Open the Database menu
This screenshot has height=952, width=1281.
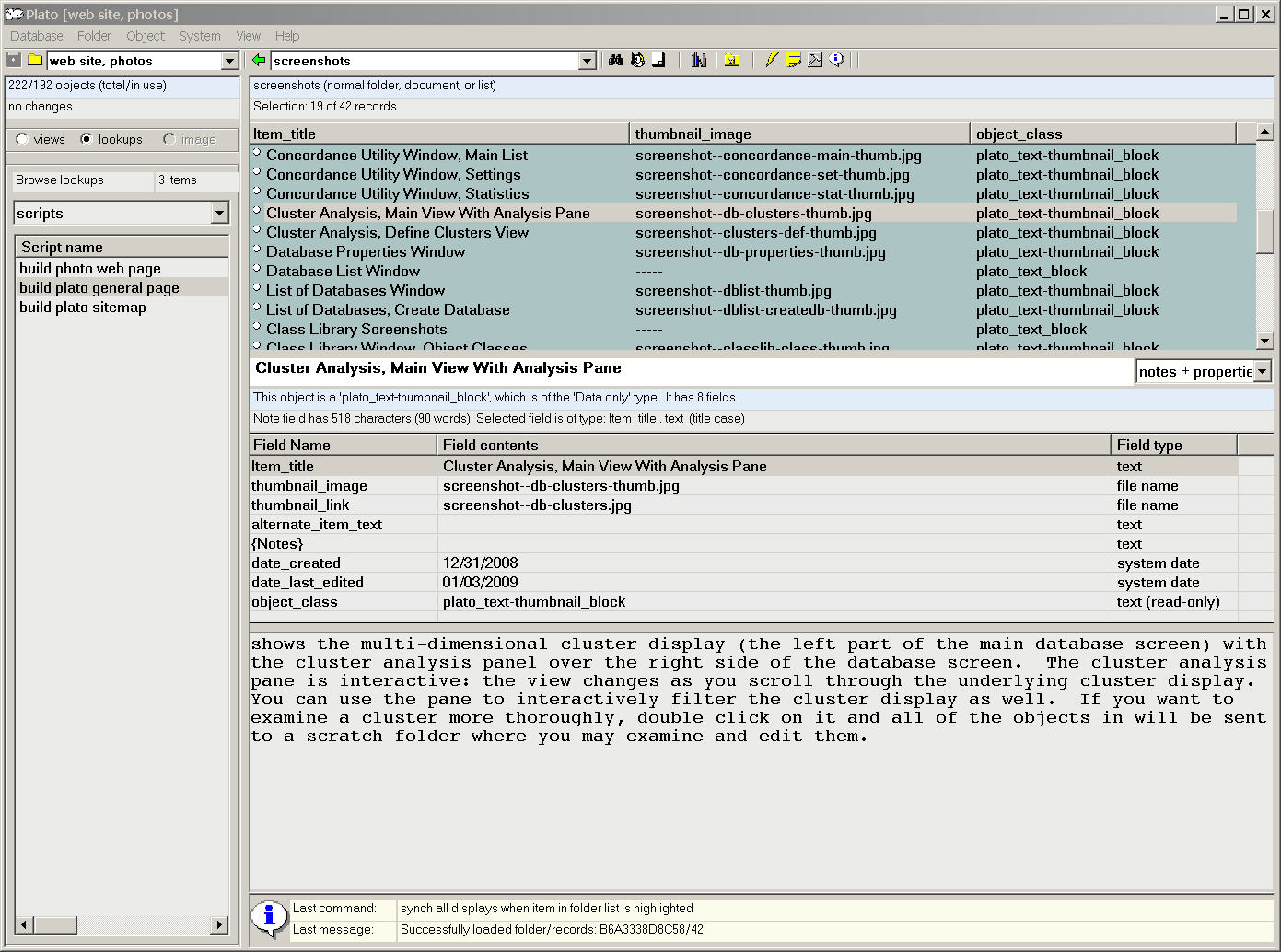point(36,36)
